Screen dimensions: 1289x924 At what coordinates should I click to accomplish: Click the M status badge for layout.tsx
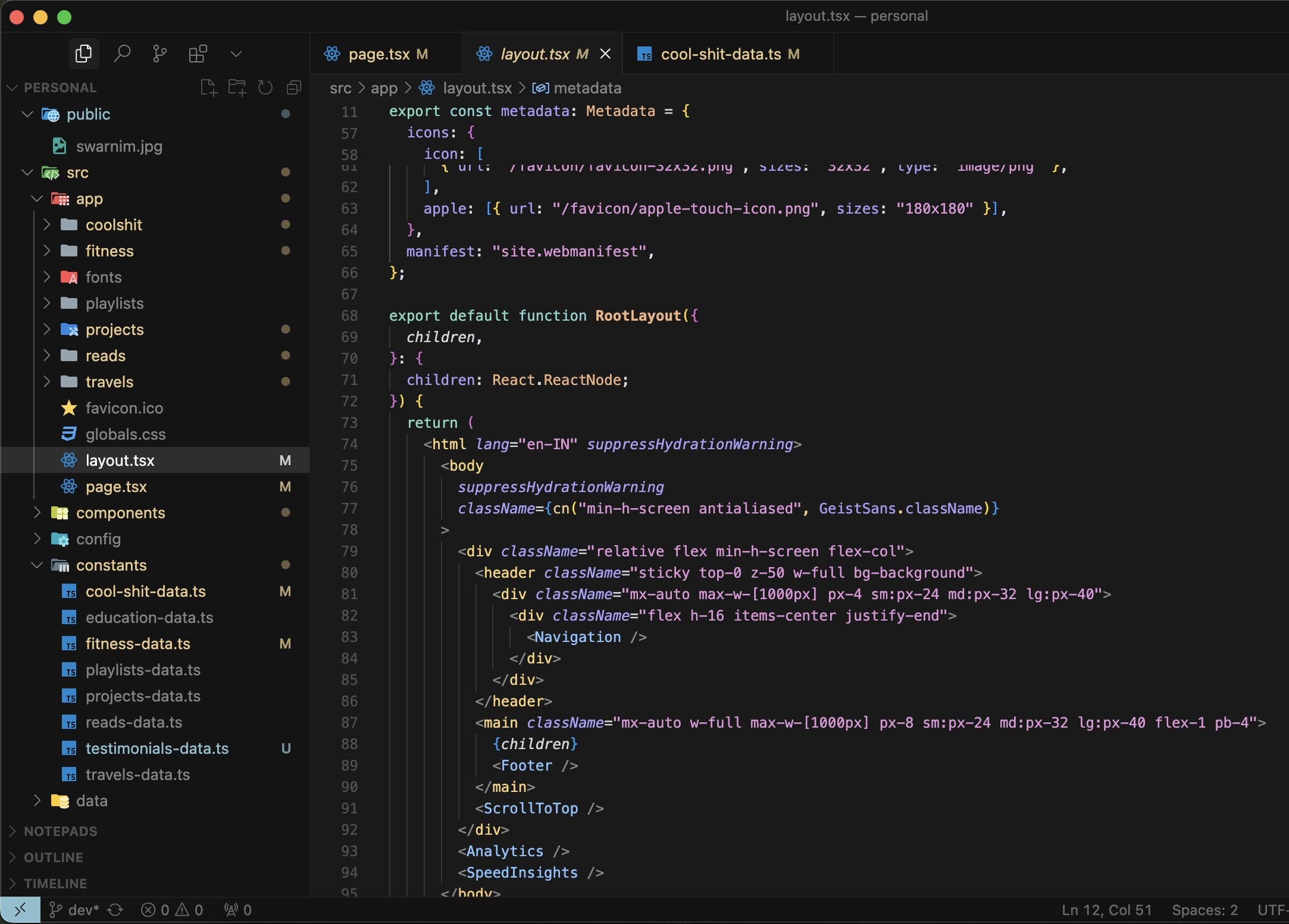(x=285, y=461)
